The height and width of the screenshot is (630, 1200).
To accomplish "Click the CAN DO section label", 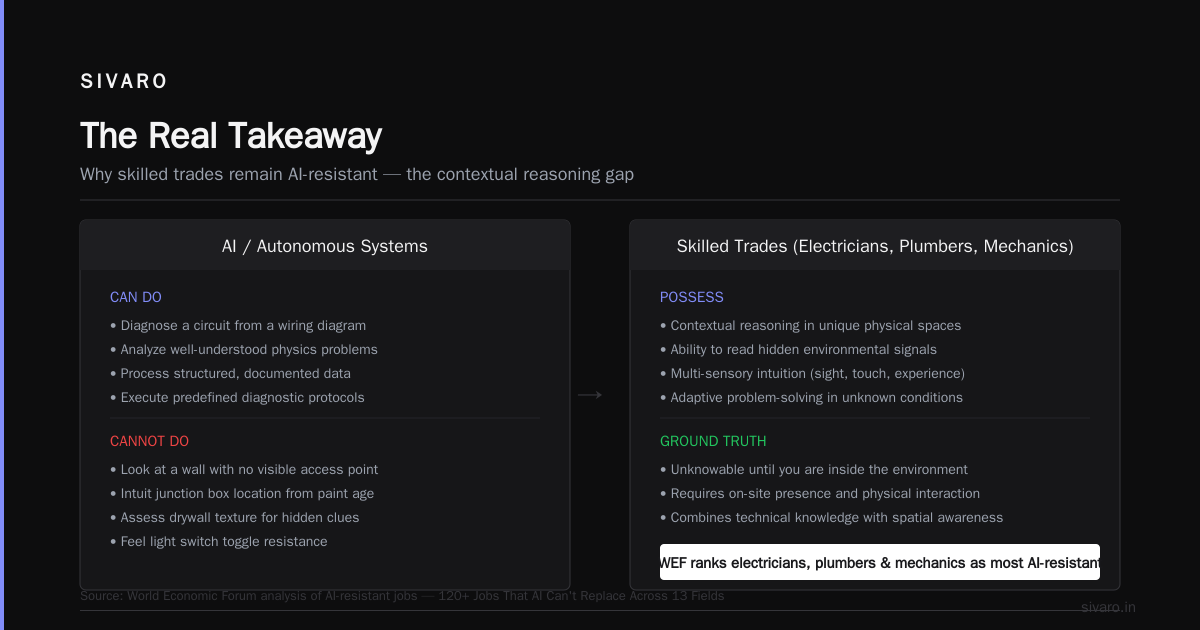I will (x=136, y=297).
